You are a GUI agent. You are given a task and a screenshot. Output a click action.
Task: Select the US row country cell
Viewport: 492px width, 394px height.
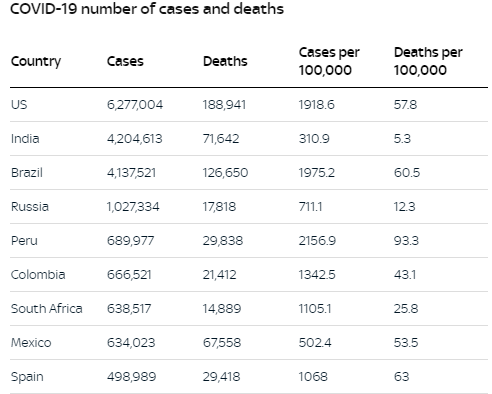click(19, 105)
